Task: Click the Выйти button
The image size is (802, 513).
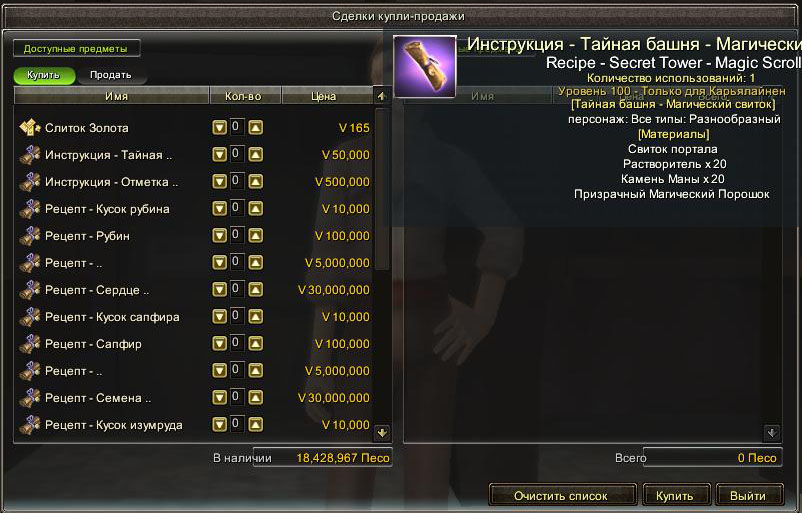Action: click(x=748, y=496)
